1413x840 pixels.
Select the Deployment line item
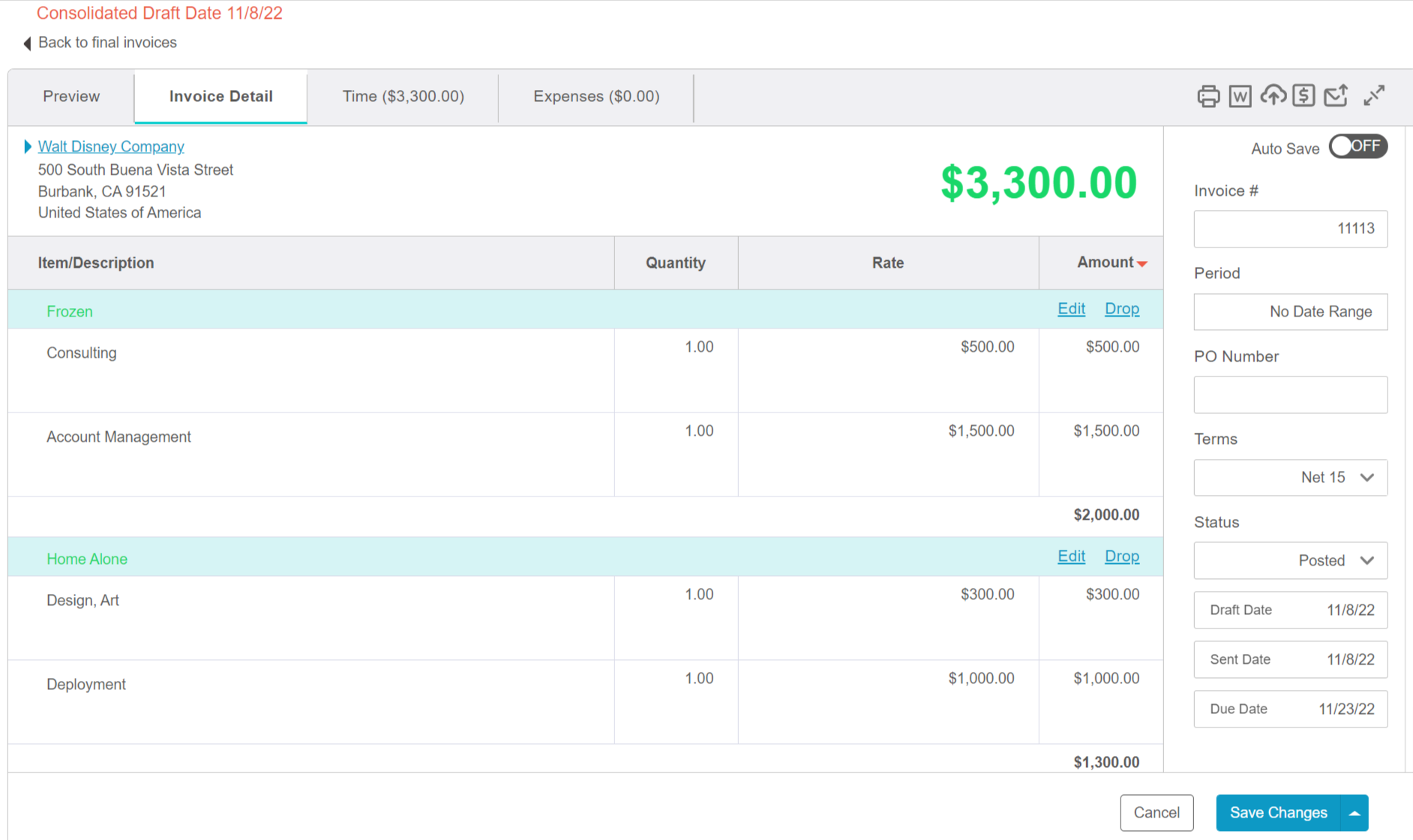pyautogui.click(x=86, y=685)
